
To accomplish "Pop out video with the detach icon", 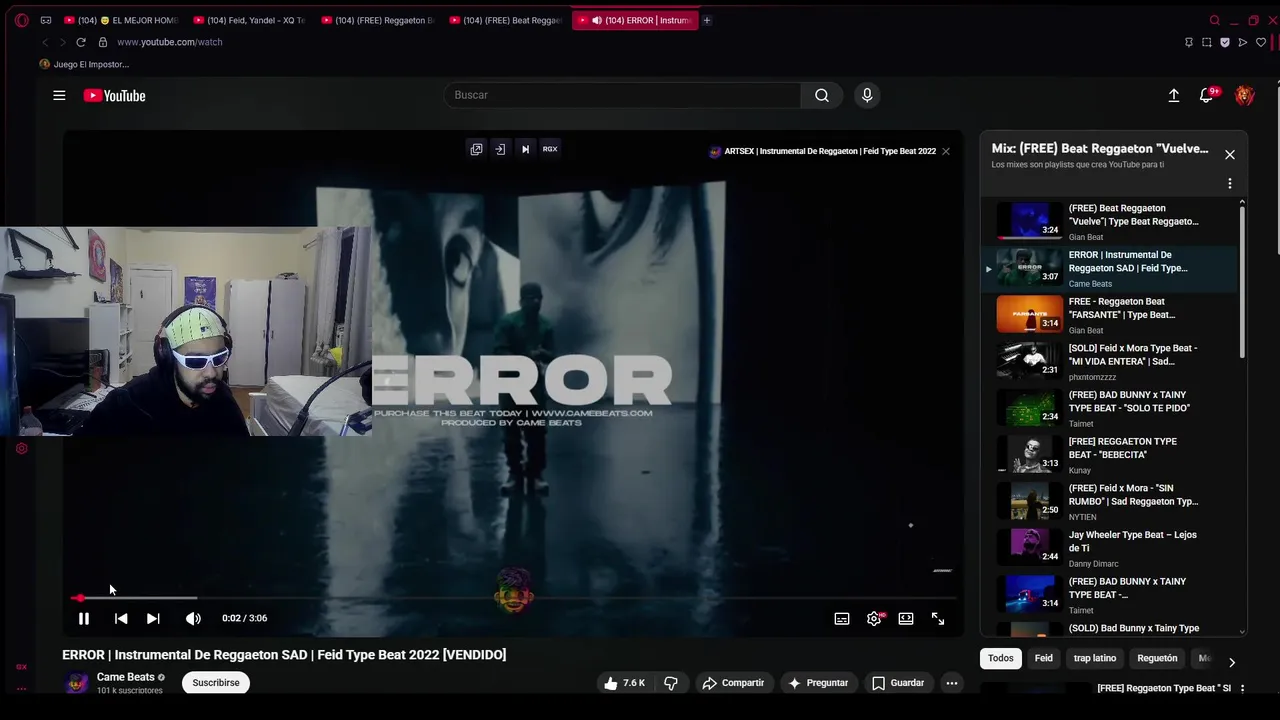I will (476, 149).
